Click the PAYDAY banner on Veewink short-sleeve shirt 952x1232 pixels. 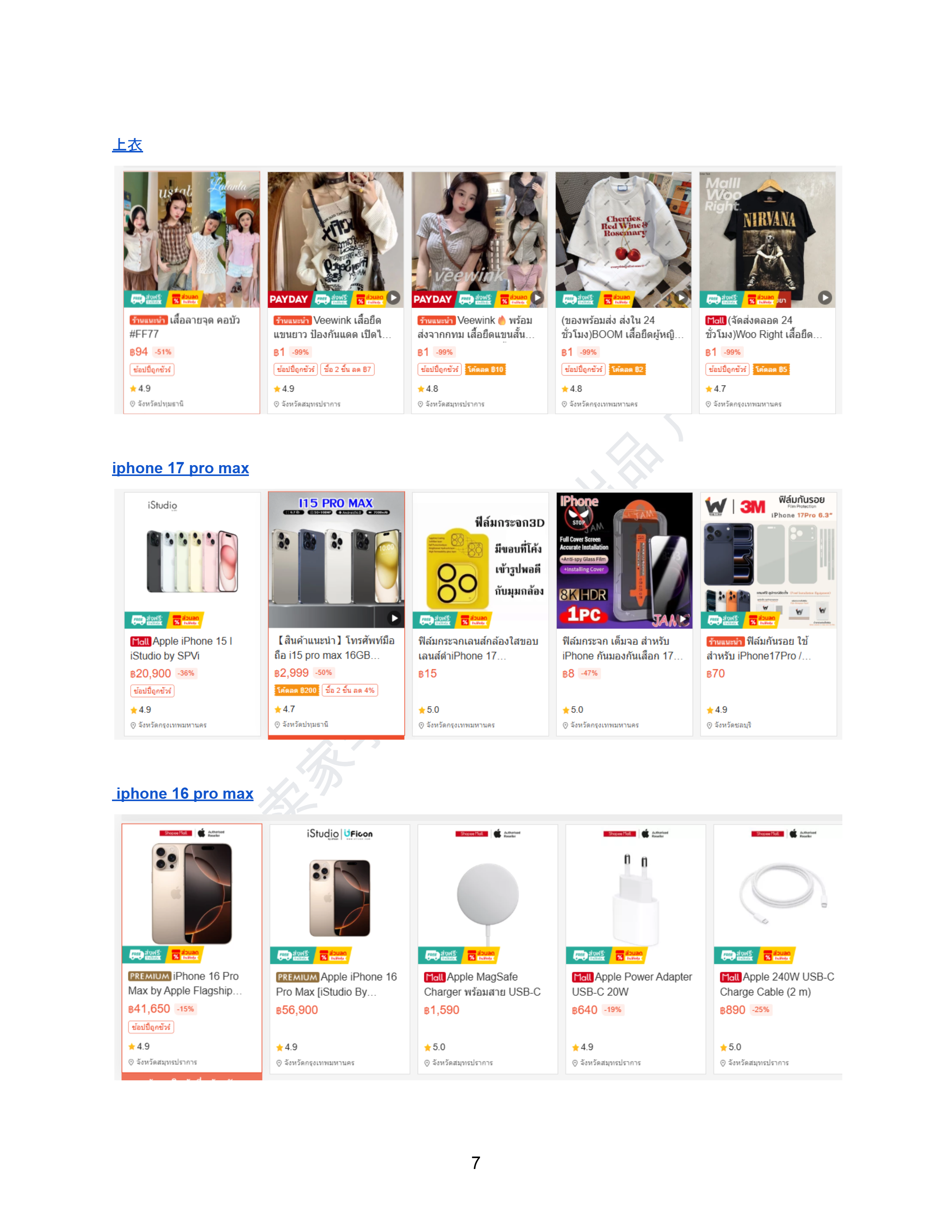point(432,299)
